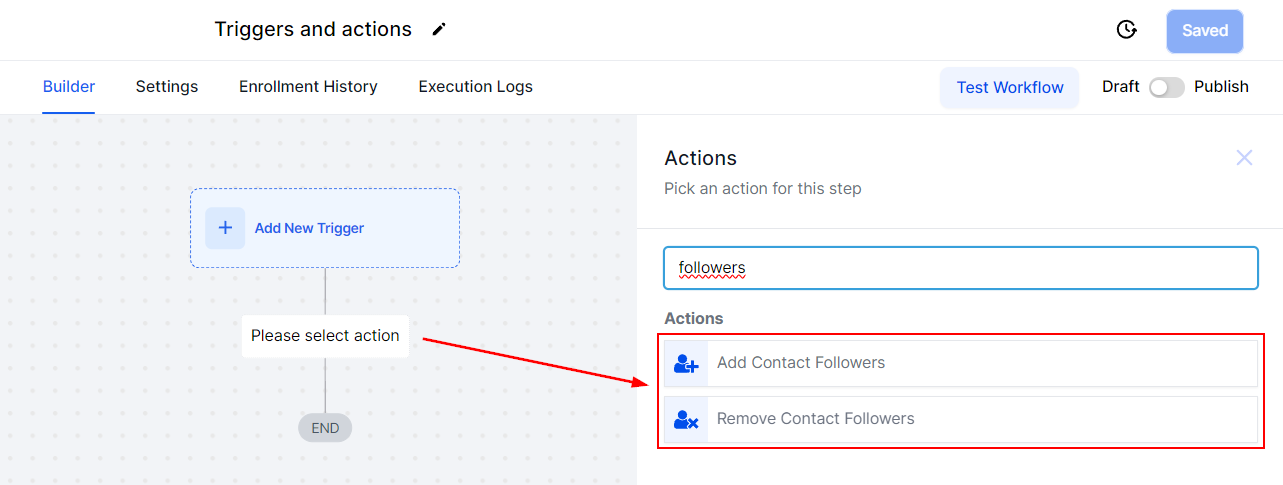Switch to the Builder tab
Viewport: 1283px width, 485px height.
pyautogui.click(x=69, y=87)
